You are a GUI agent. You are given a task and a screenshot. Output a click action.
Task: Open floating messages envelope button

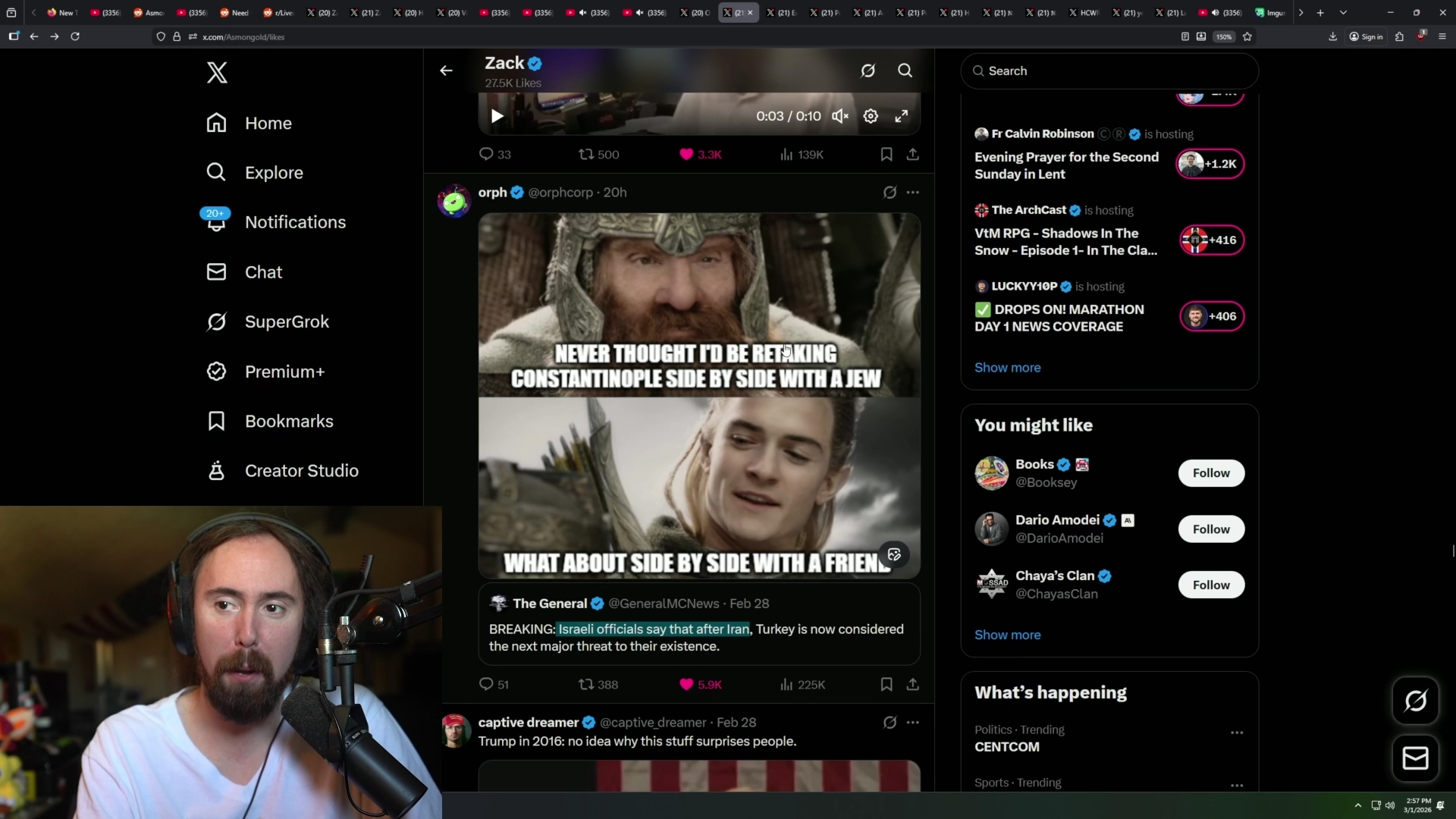1415,758
